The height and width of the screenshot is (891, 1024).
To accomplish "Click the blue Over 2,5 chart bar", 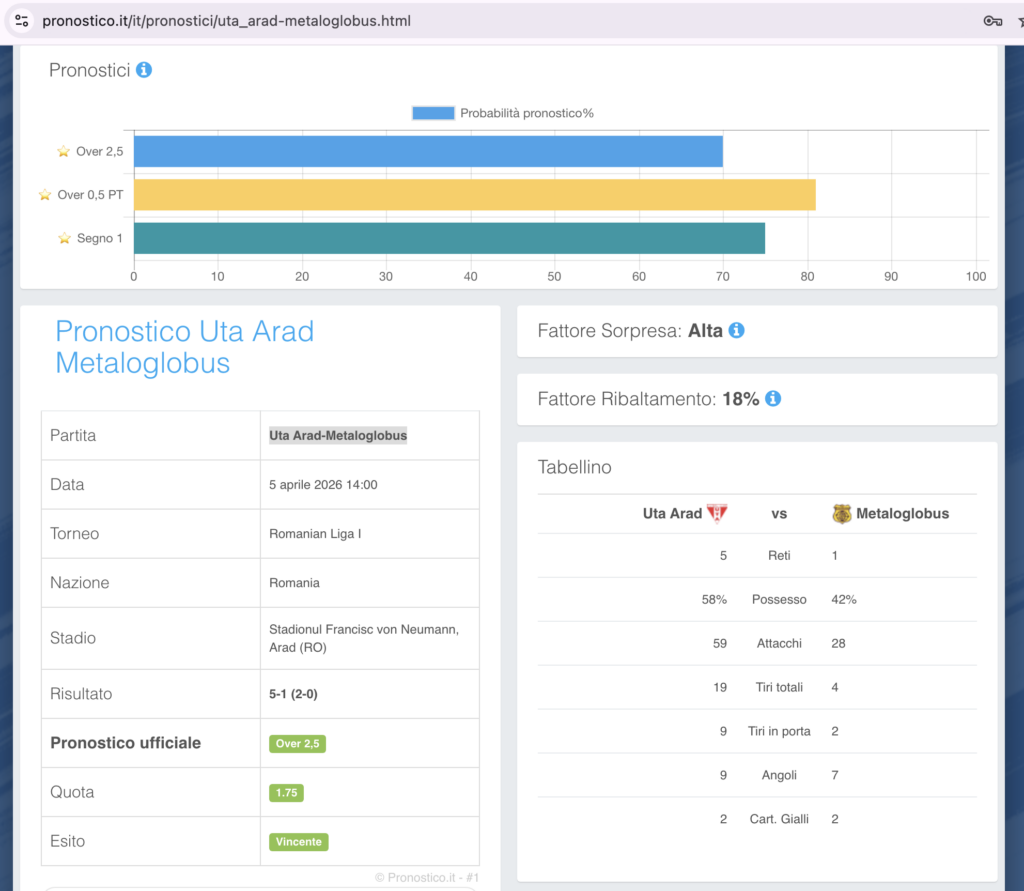I will click(x=428, y=151).
